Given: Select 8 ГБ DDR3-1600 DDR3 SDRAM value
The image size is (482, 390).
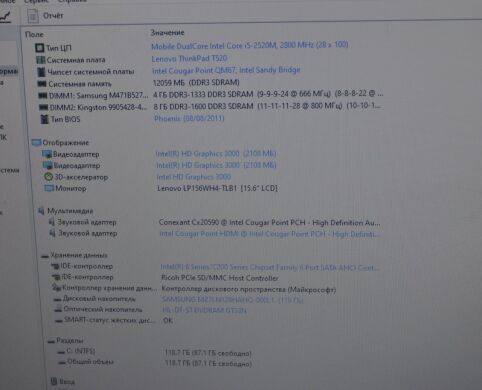Looking at the screenshot, I should pyautogui.click(x=267, y=106).
